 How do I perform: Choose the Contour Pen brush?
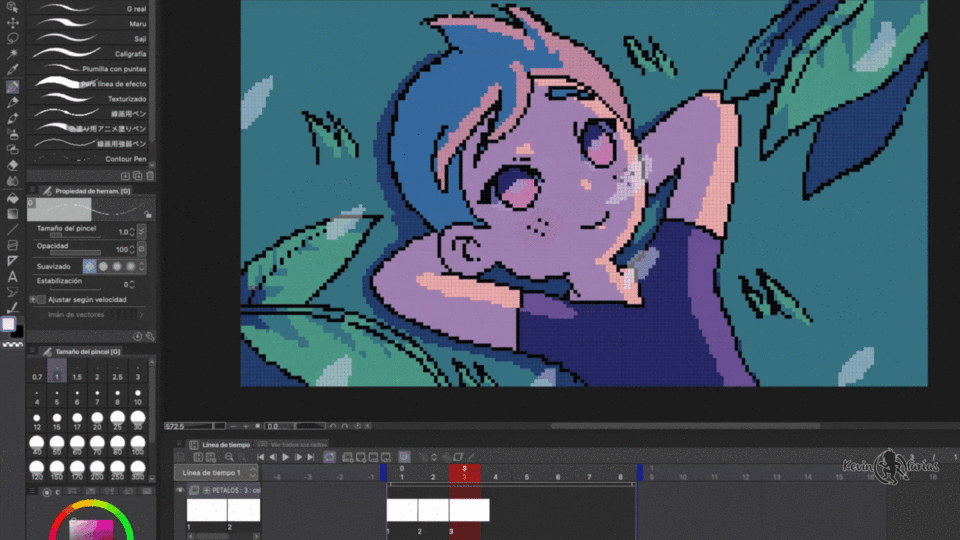click(x=90, y=159)
